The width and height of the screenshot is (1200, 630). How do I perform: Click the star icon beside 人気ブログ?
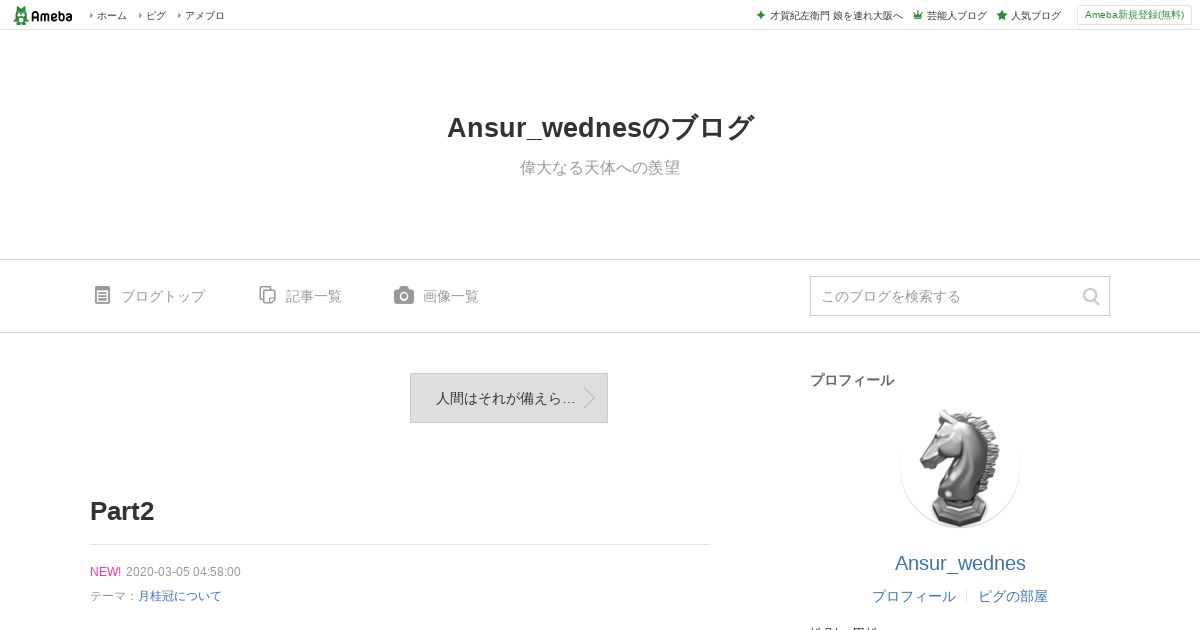point(1001,15)
